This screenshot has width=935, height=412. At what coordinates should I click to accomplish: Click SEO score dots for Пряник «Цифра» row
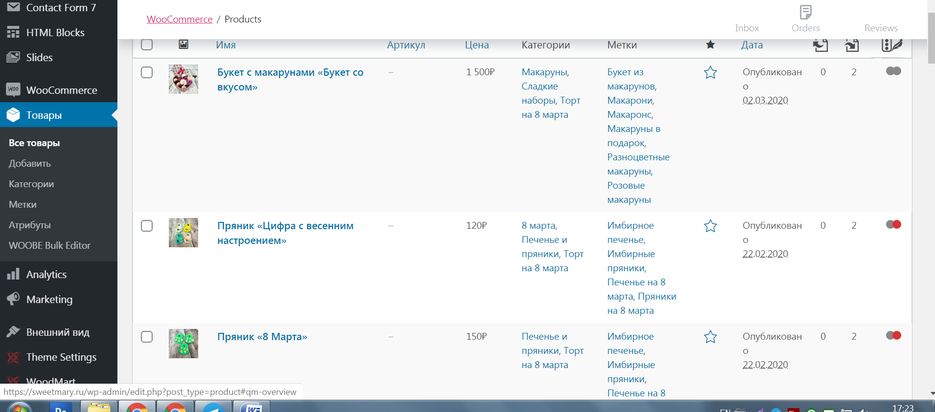pyautogui.click(x=893, y=224)
